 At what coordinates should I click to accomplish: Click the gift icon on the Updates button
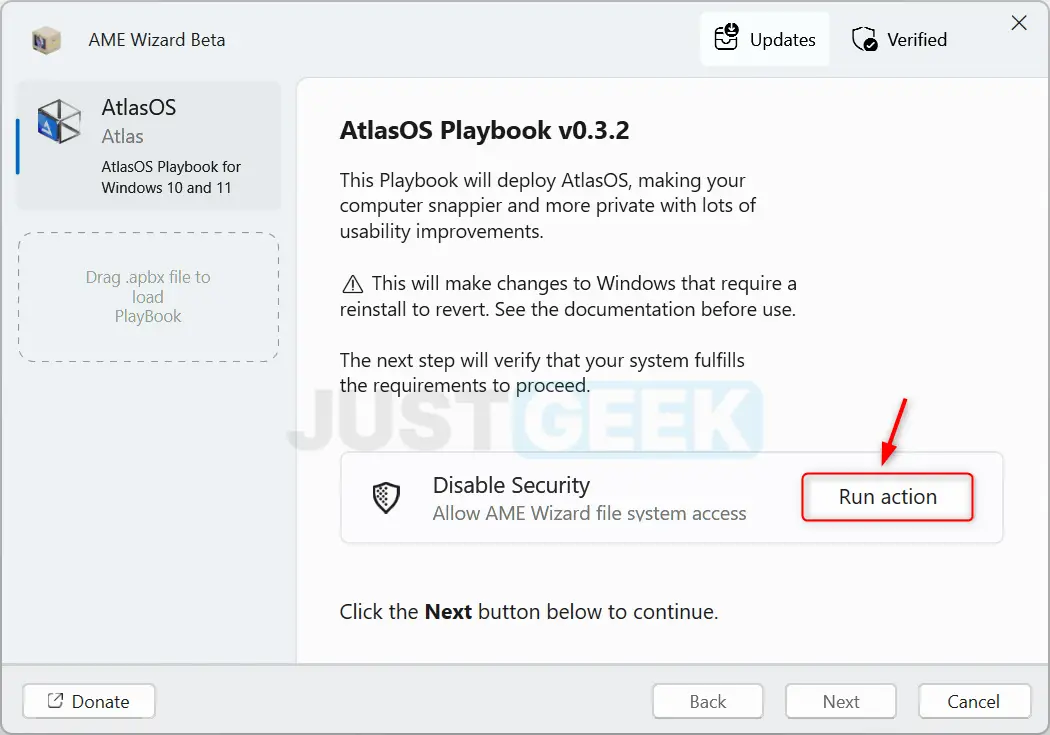(x=727, y=39)
